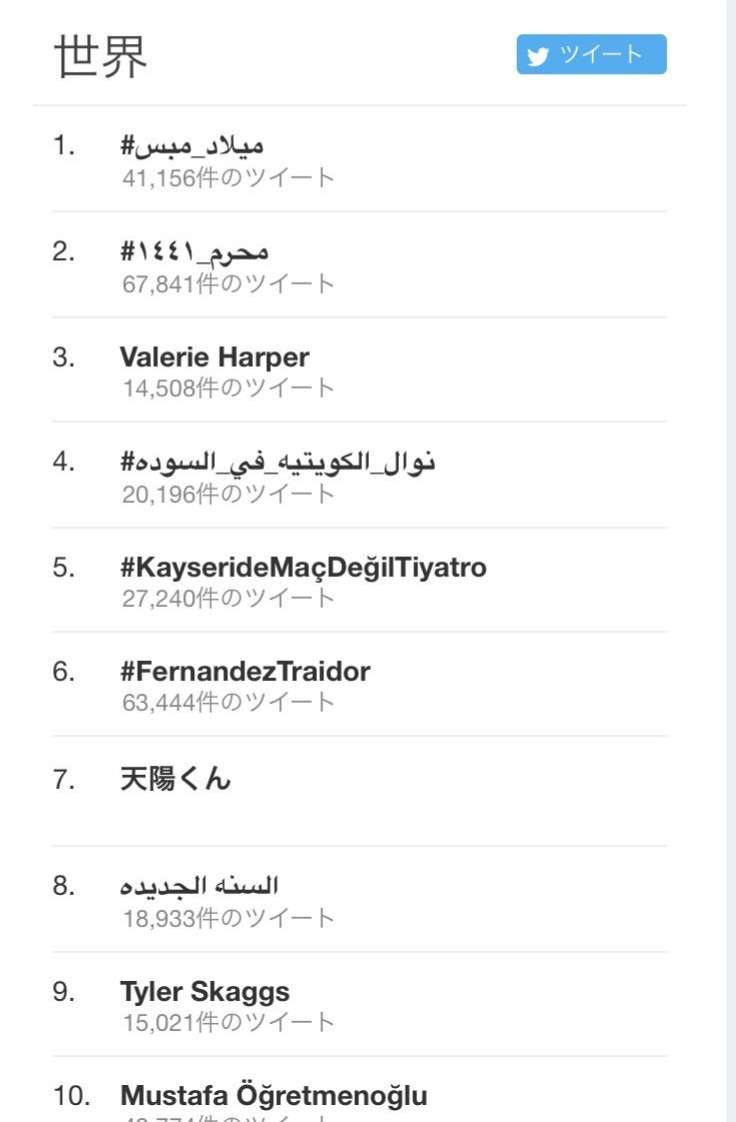Open the Mustafa Öğretmenoğlu trend
The image size is (736, 1122).
(274, 1095)
